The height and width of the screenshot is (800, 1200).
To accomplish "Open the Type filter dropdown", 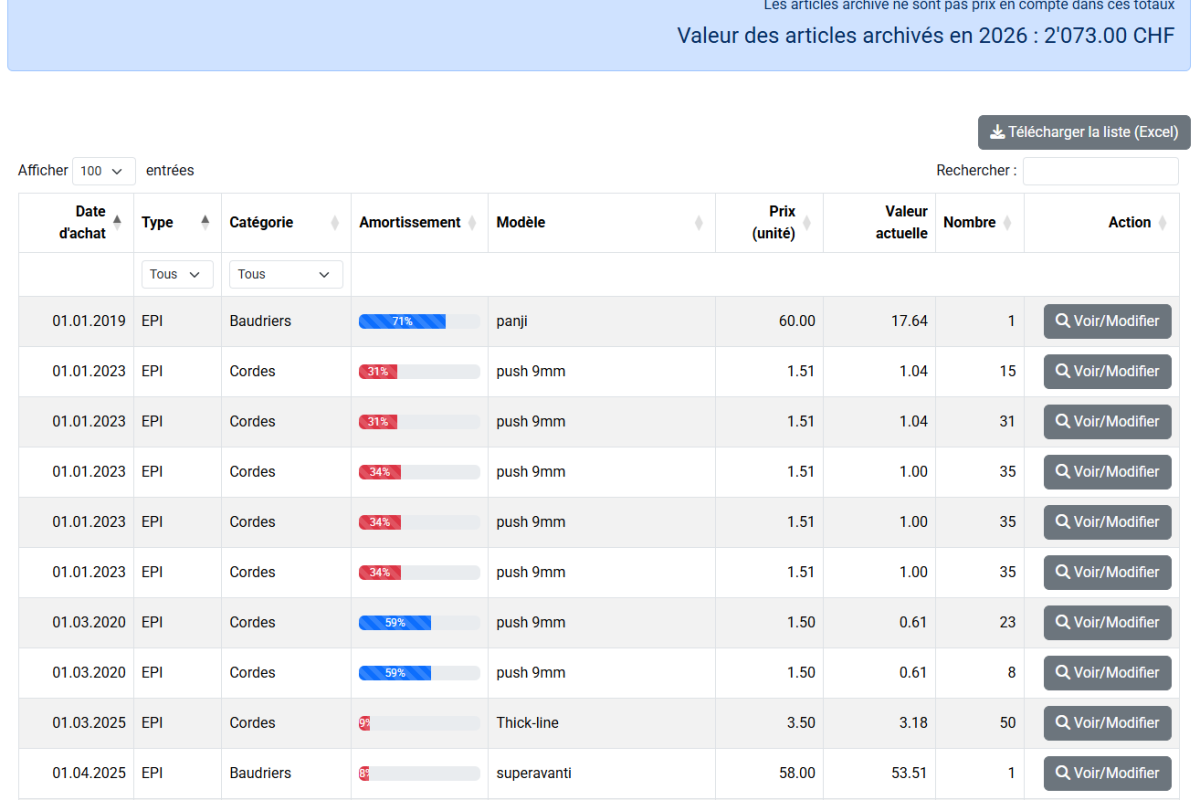I will point(177,274).
